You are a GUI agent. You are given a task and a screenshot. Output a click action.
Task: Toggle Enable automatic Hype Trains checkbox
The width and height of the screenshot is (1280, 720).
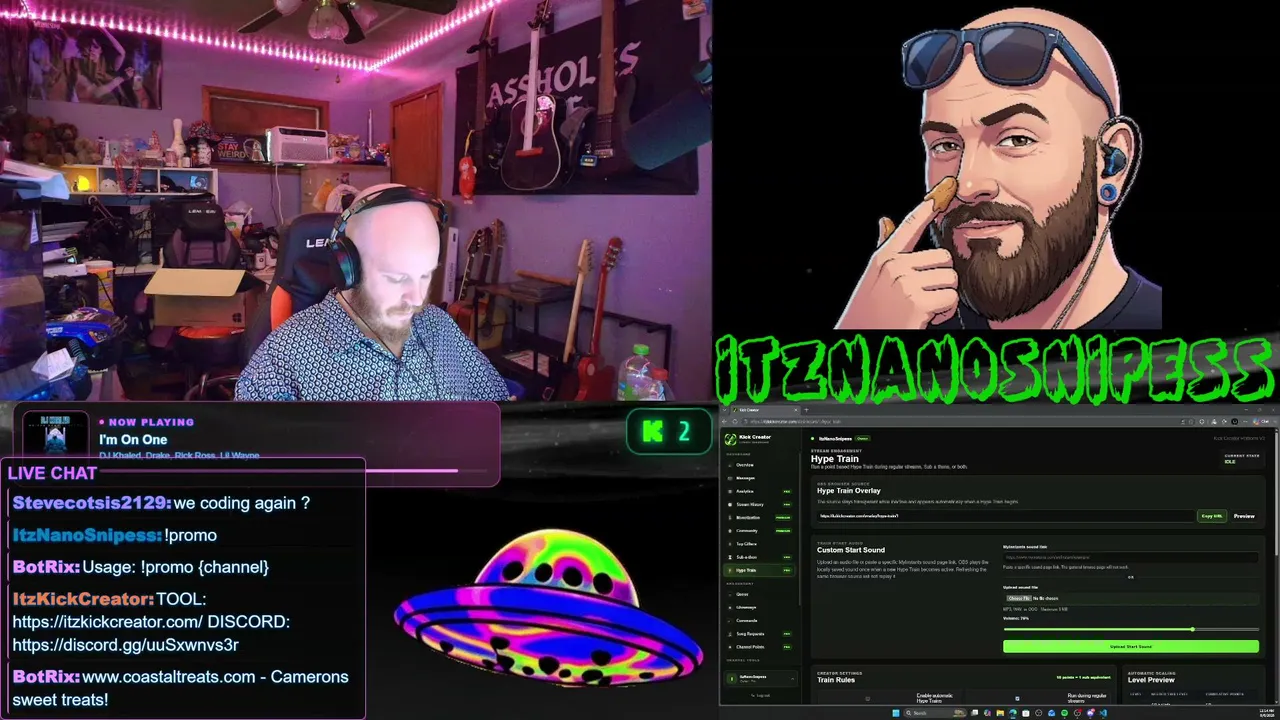(867, 698)
